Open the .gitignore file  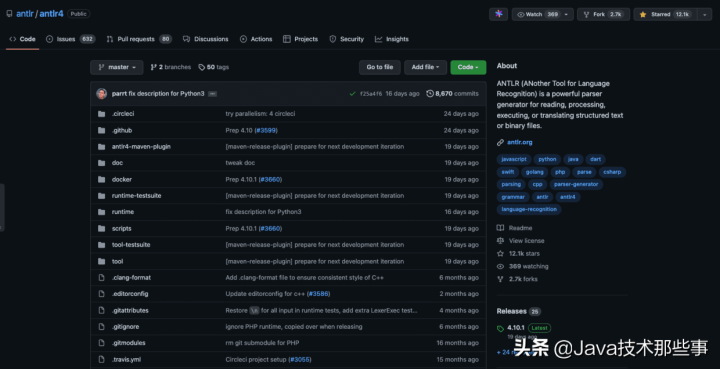[125, 327]
